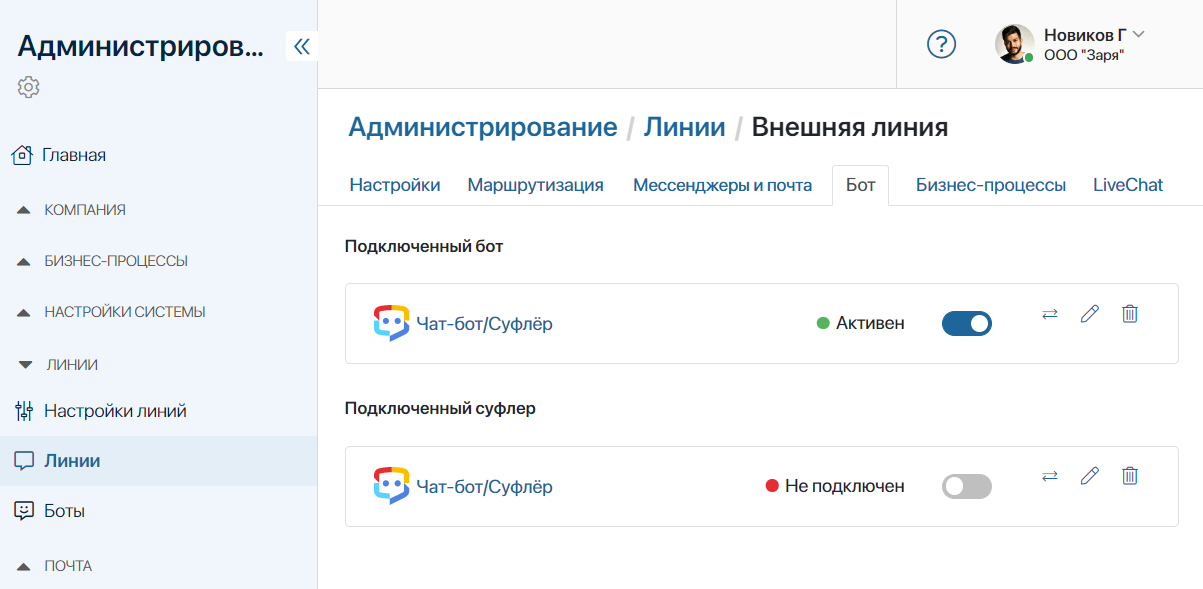Enable the not-connected suffler toggle switch
The height and width of the screenshot is (589, 1203).
tap(966, 486)
